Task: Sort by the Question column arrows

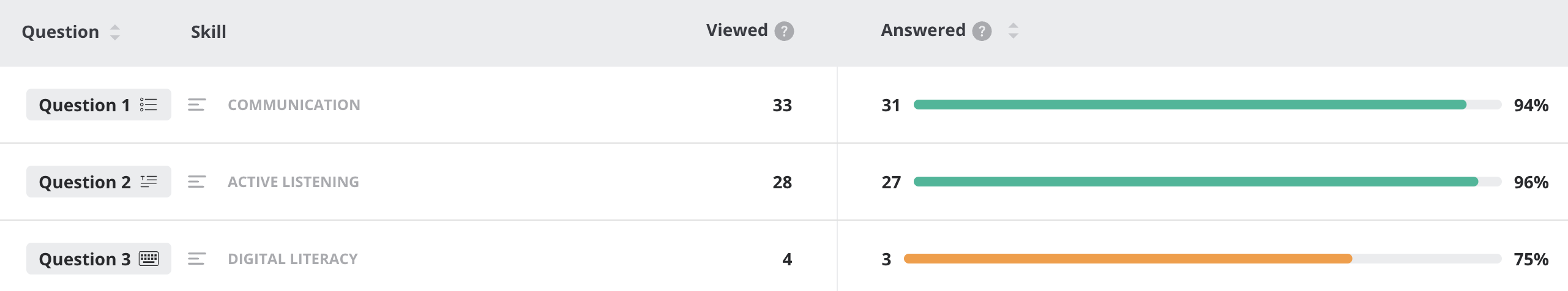Action: (x=114, y=32)
